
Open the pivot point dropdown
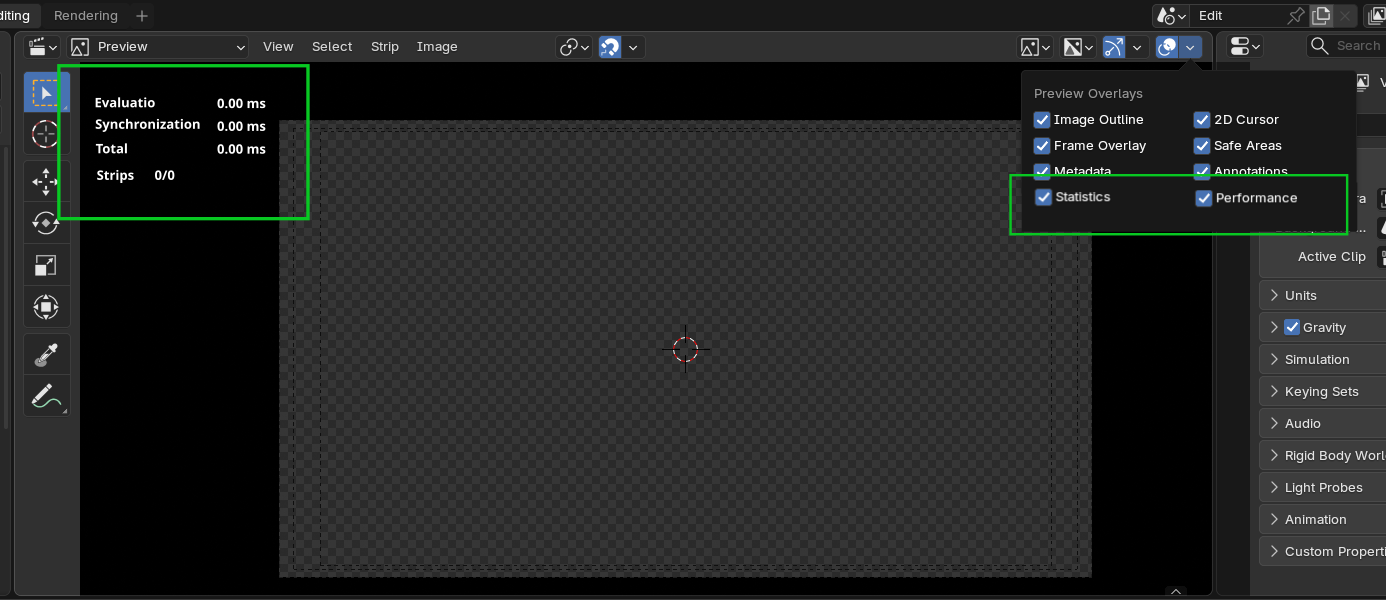(573, 47)
